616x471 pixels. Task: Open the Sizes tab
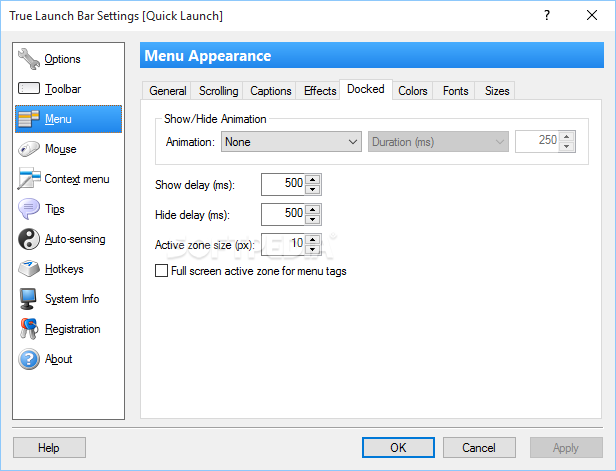click(x=497, y=91)
